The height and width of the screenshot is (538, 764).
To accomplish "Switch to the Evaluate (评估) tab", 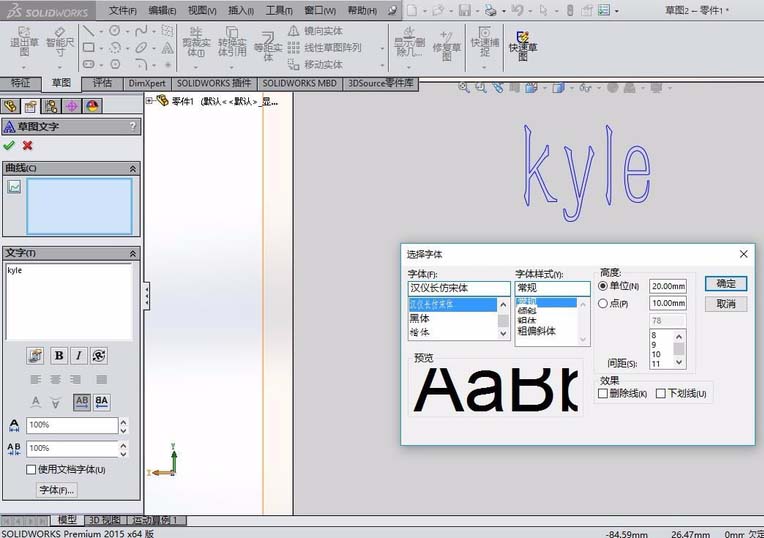I will [x=102, y=83].
